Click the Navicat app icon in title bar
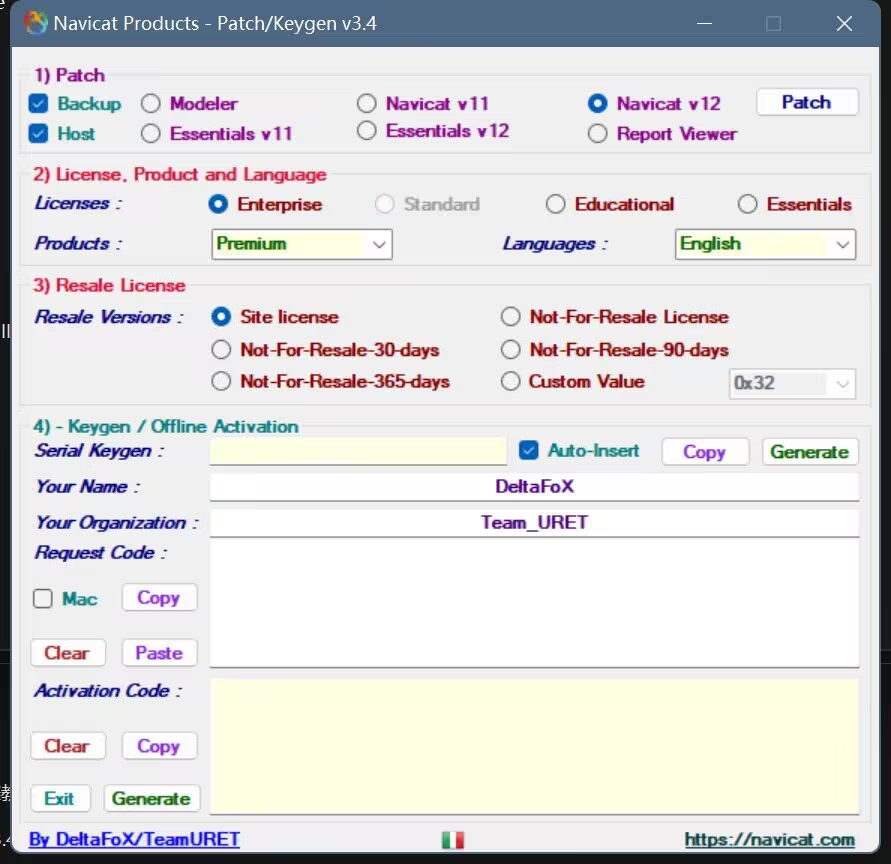This screenshot has height=864, width=891. click(x=36, y=23)
